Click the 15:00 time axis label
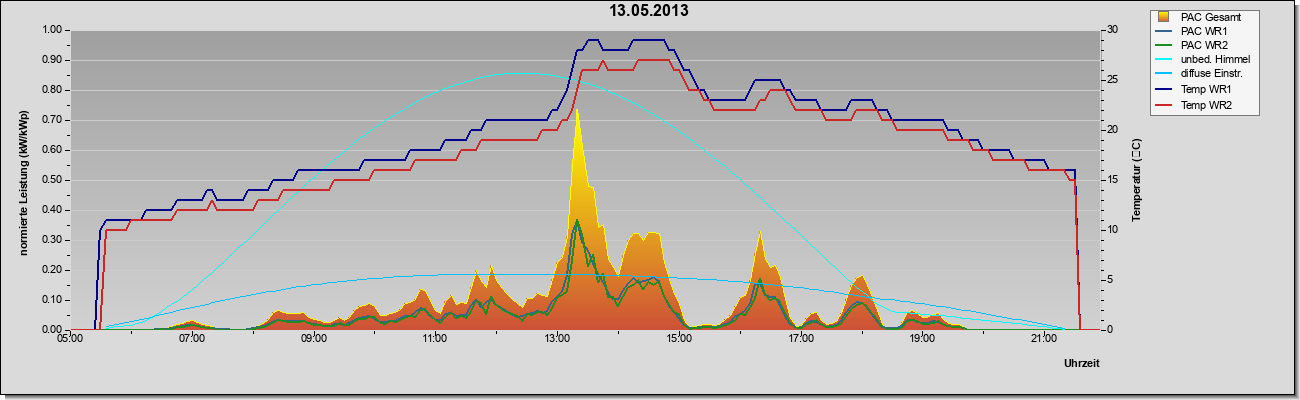 tap(679, 340)
